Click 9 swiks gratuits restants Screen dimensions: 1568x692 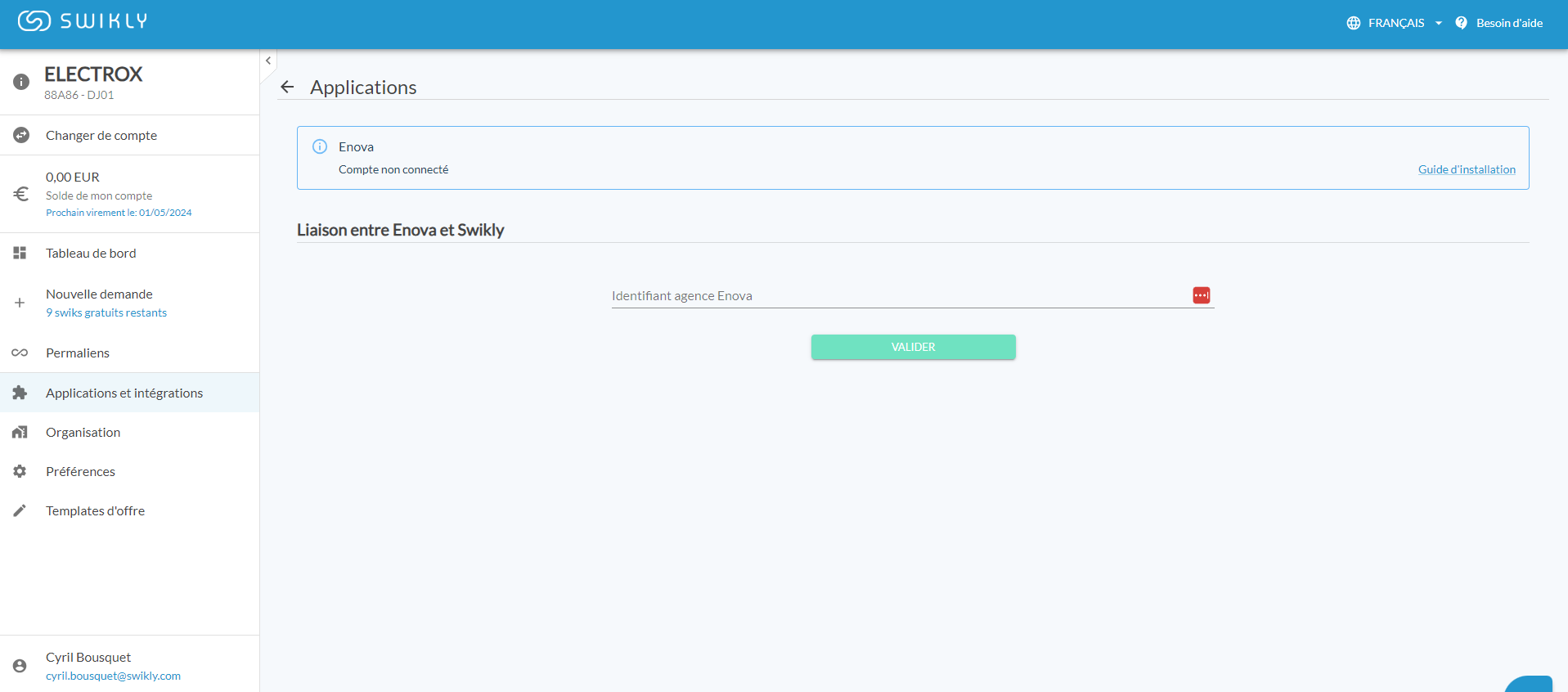(x=106, y=312)
